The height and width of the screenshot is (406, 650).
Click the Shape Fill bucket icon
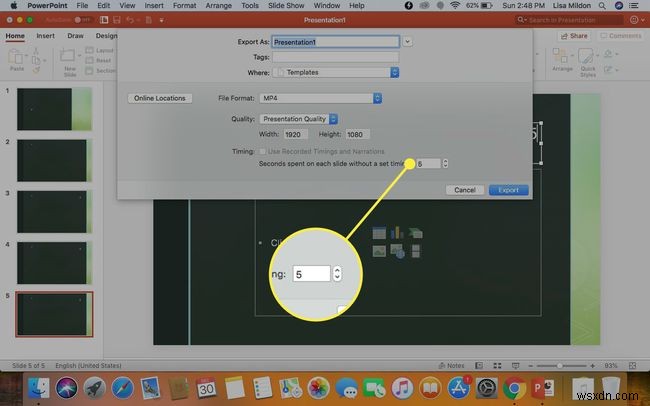click(608, 53)
